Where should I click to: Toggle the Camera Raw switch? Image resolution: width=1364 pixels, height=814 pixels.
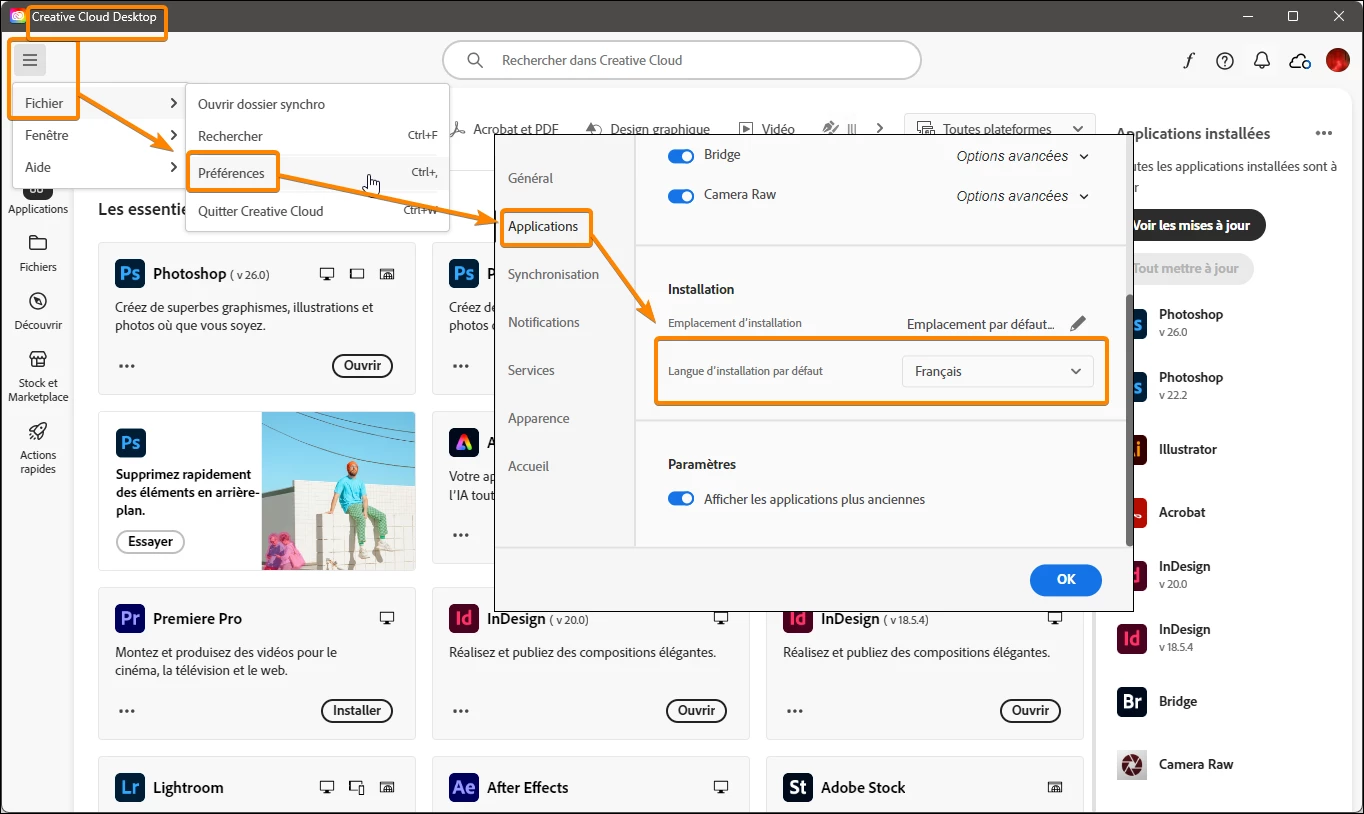(681, 196)
